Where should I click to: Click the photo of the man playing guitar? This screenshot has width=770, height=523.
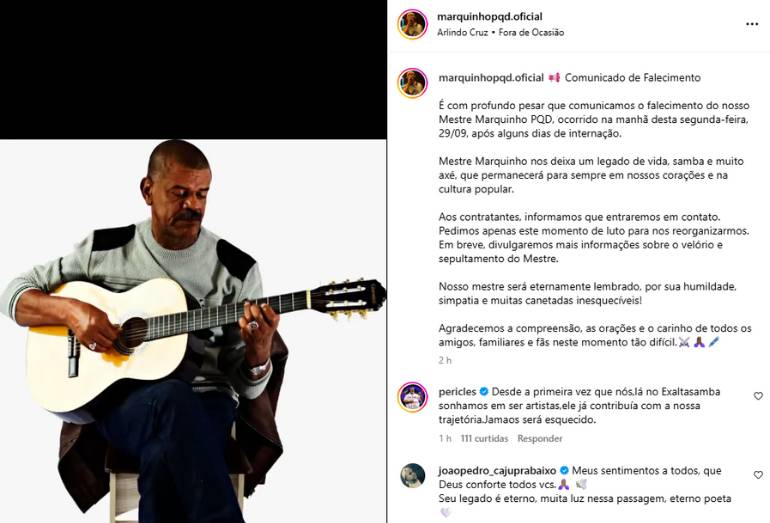pos(193,330)
